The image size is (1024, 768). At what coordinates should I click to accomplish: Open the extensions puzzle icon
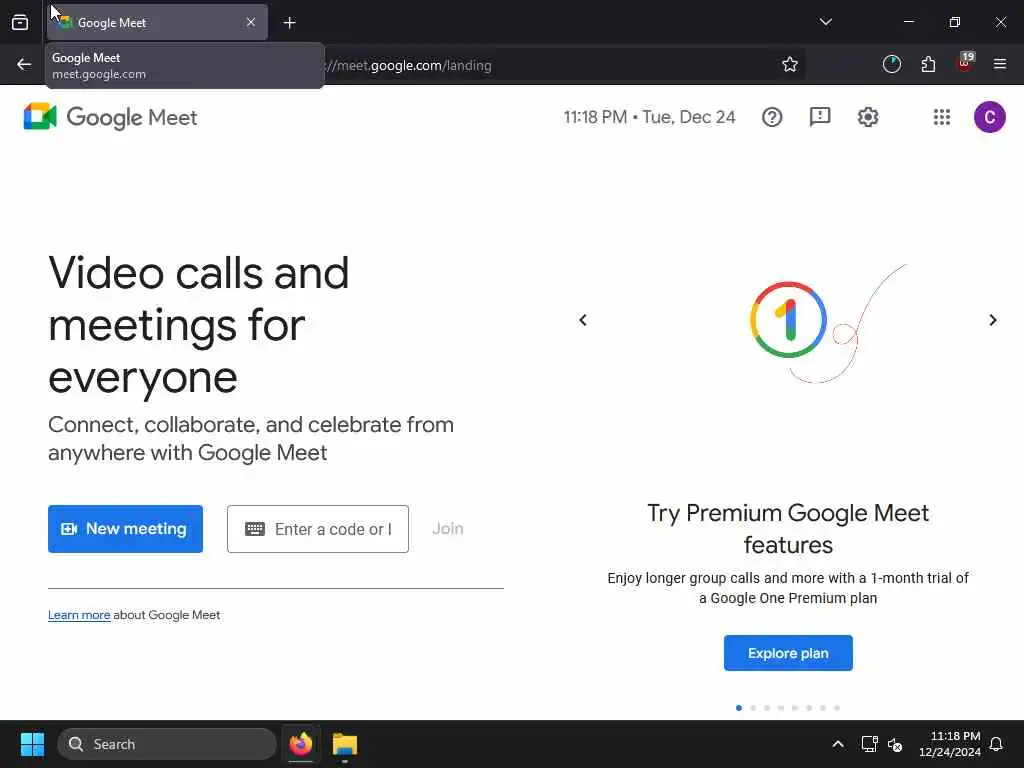click(x=928, y=65)
